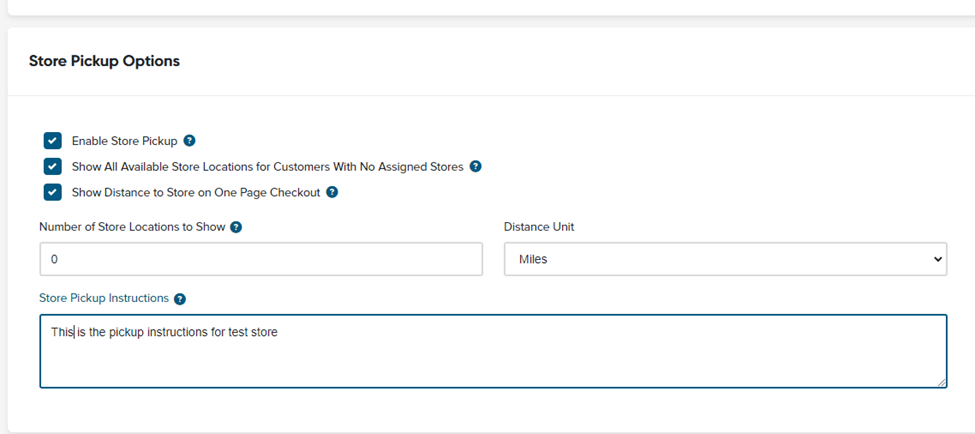Screen dimensions: 975x434
Task: Toggle Show All Available Store Locations checkbox
Action: tap(53, 167)
